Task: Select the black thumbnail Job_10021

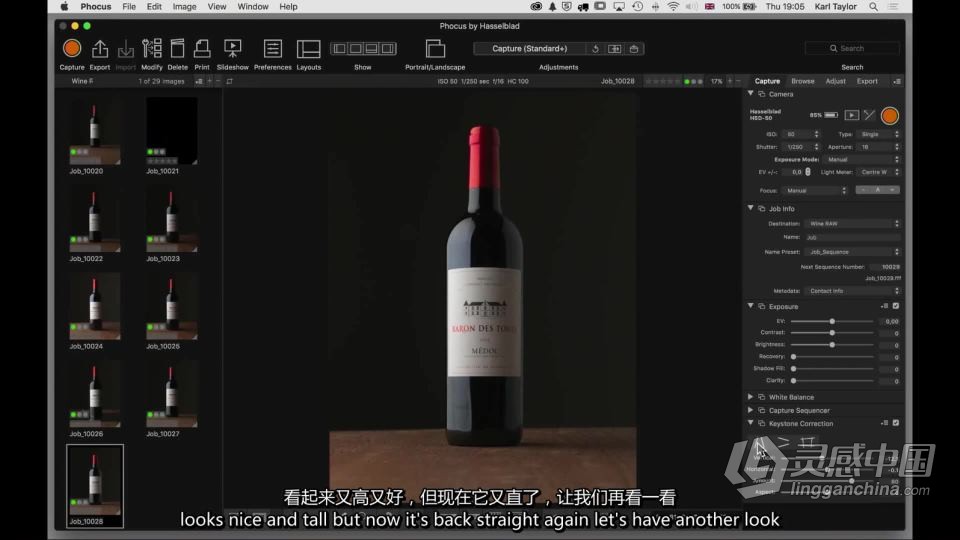Action: (x=171, y=131)
